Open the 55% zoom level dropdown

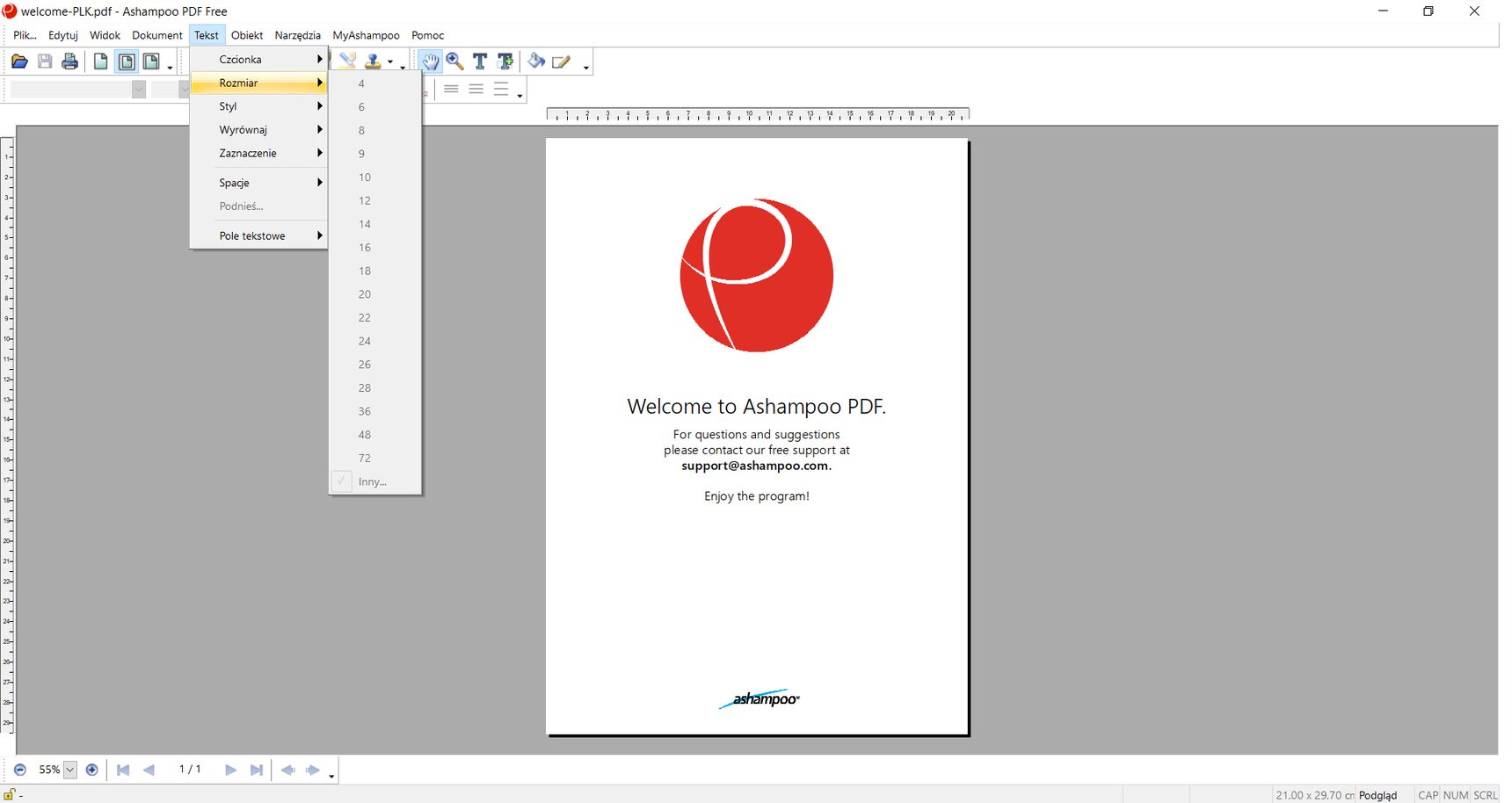[x=70, y=770]
